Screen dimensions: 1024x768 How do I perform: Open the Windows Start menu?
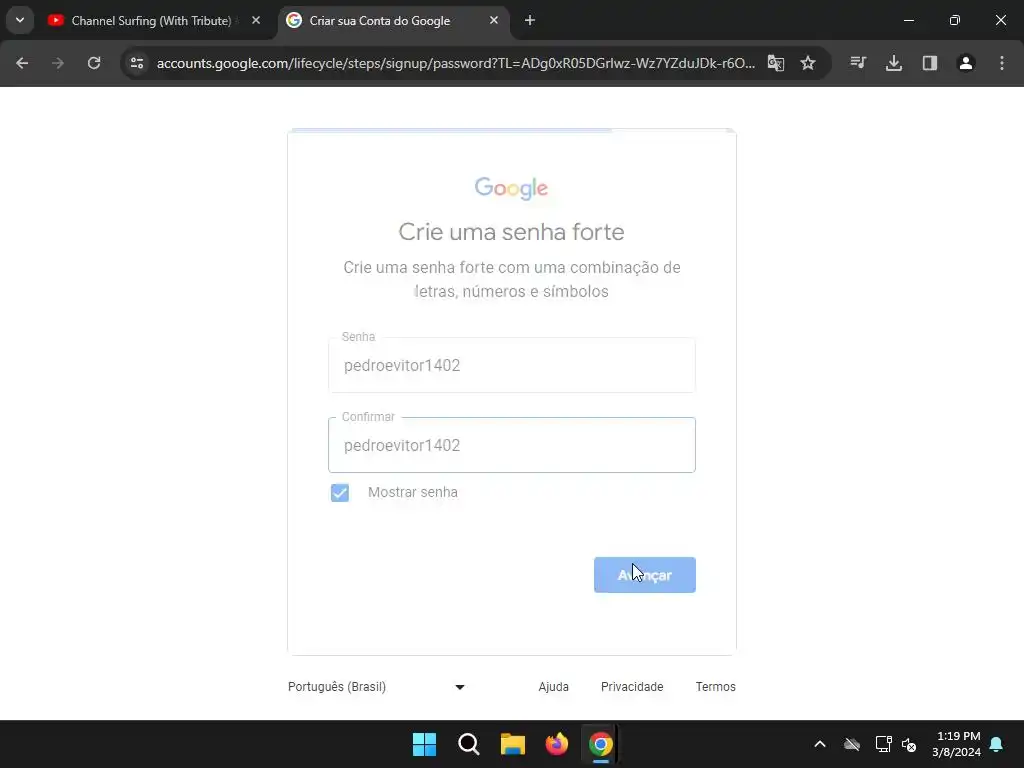(x=424, y=744)
